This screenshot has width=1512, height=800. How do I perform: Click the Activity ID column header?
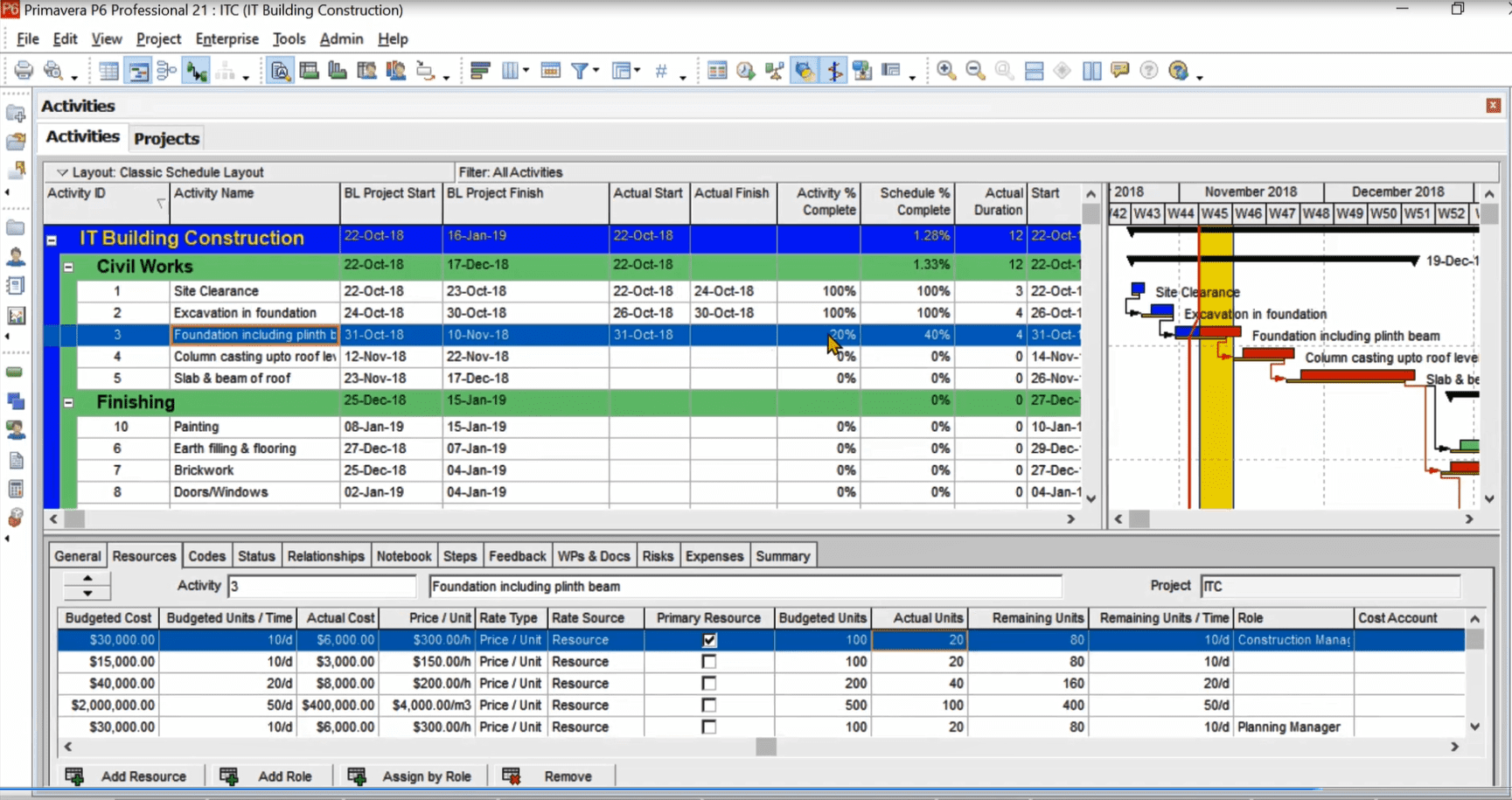[107, 203]
